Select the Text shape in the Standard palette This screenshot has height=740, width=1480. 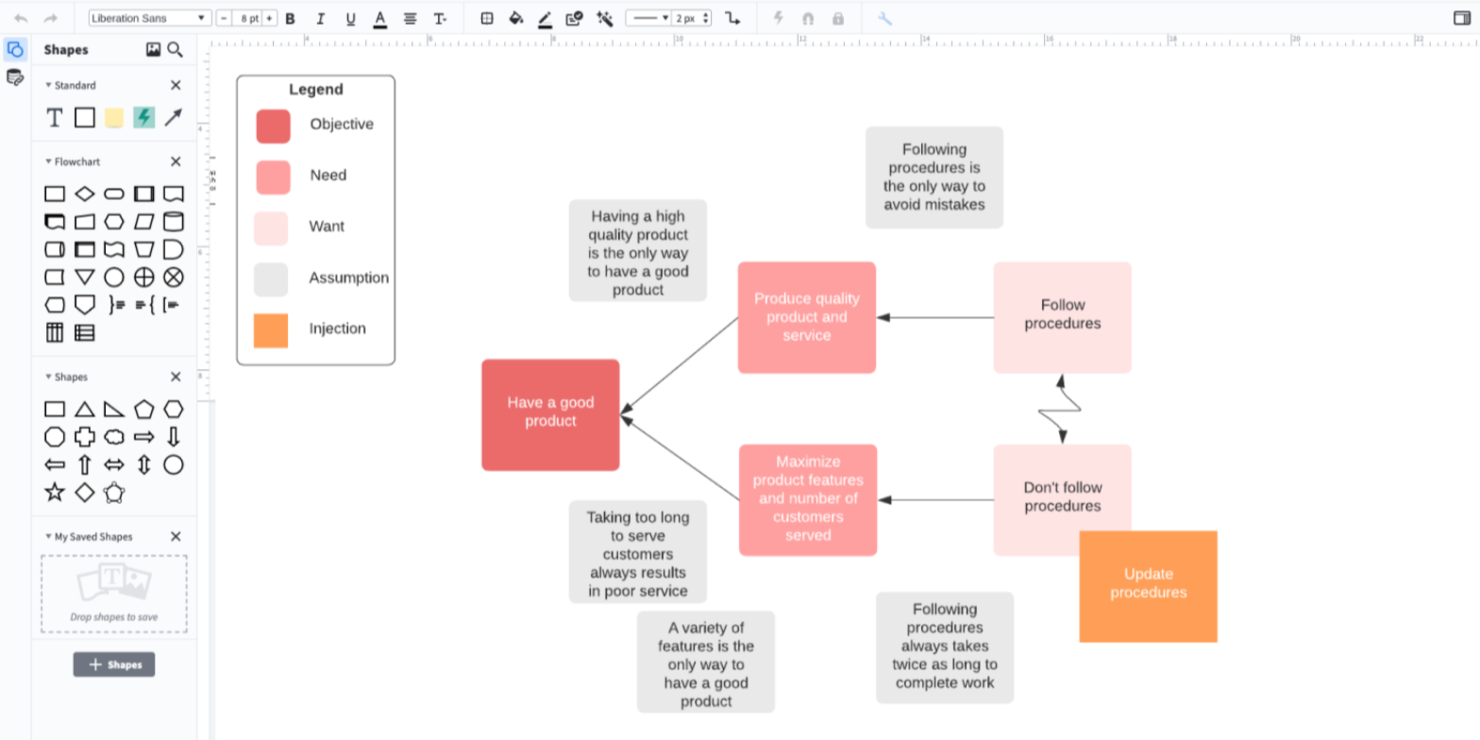click(x=55, y=117)
